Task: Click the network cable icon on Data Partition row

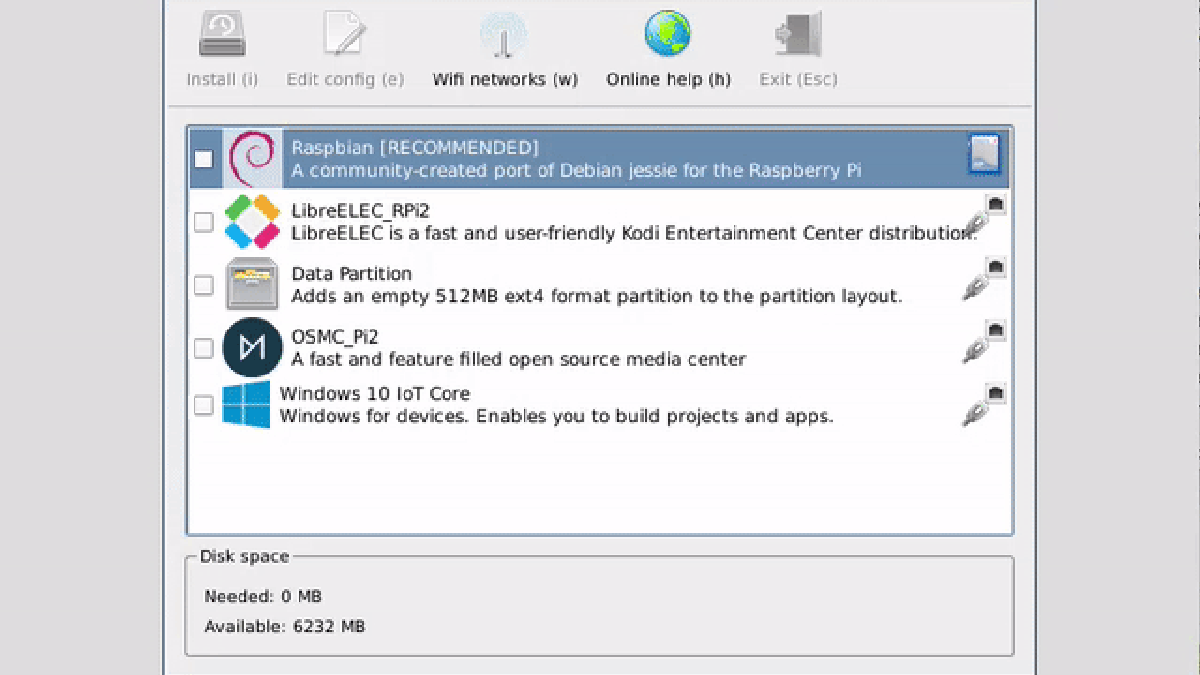Action: (984, 281)
